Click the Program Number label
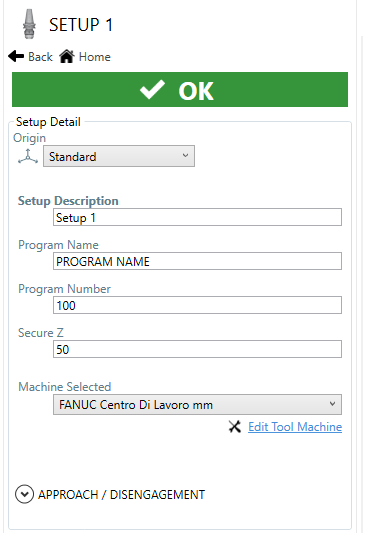The height and width of the screenshot is (533, 367). (x=65, y=289)
